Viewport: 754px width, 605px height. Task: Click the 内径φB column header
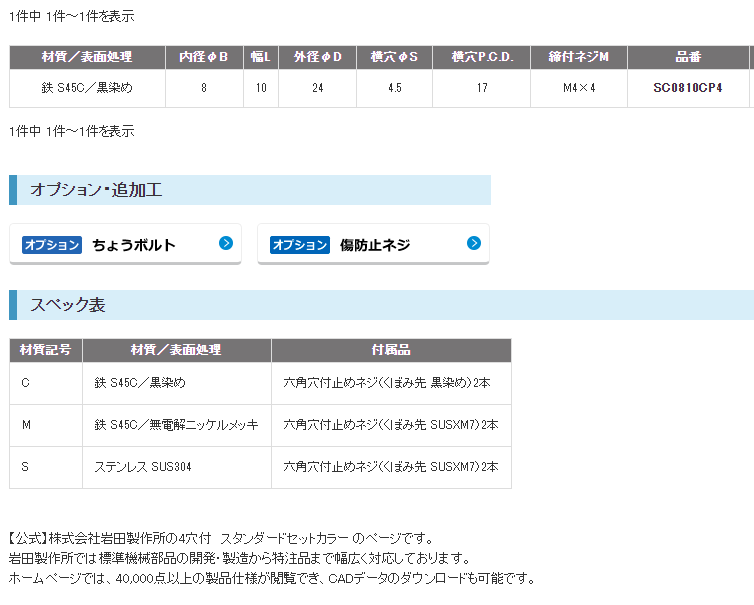204,57
